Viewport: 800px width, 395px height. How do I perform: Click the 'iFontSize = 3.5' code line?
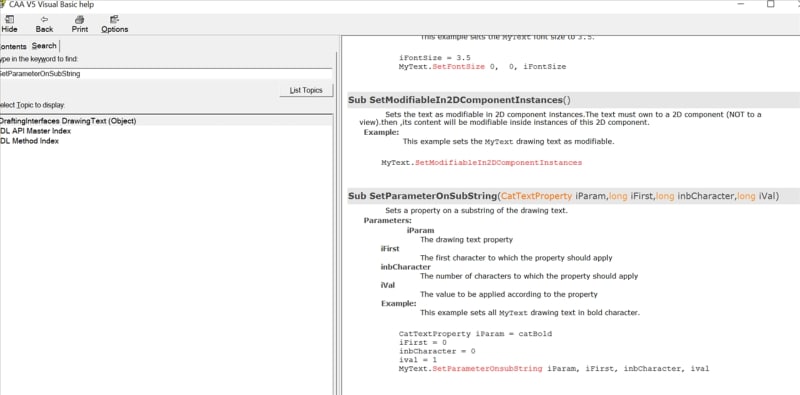(435, 57)
